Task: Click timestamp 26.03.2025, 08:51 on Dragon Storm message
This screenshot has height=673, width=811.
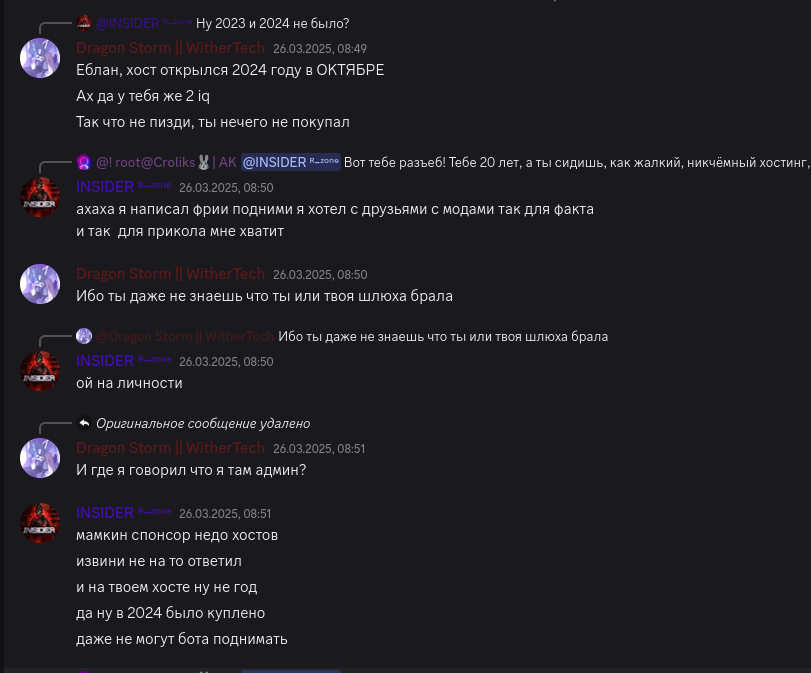Action: (x=319, y=449)
